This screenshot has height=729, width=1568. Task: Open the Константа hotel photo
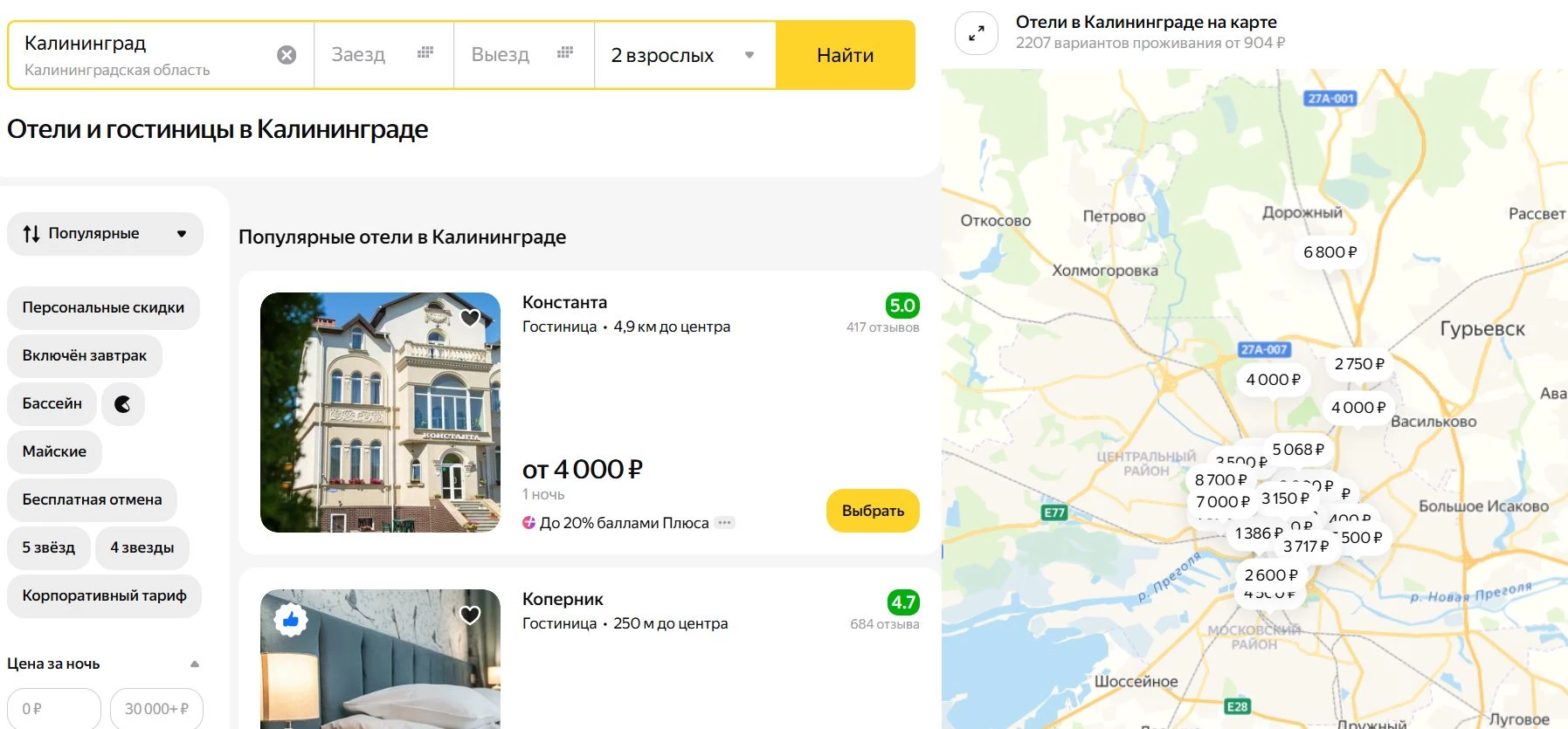tap(380, 412)
